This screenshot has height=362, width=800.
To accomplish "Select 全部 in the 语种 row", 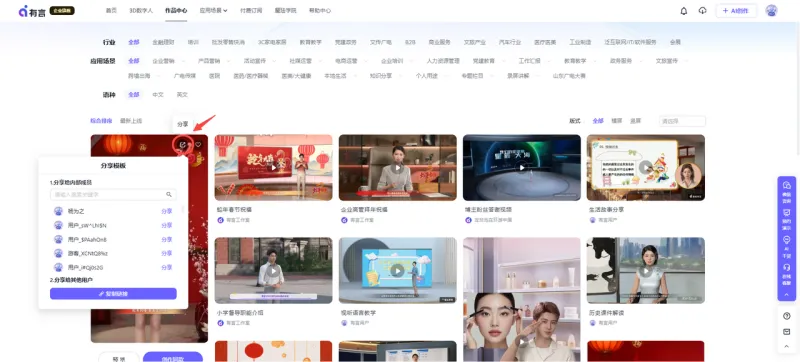I will (134, 95).
